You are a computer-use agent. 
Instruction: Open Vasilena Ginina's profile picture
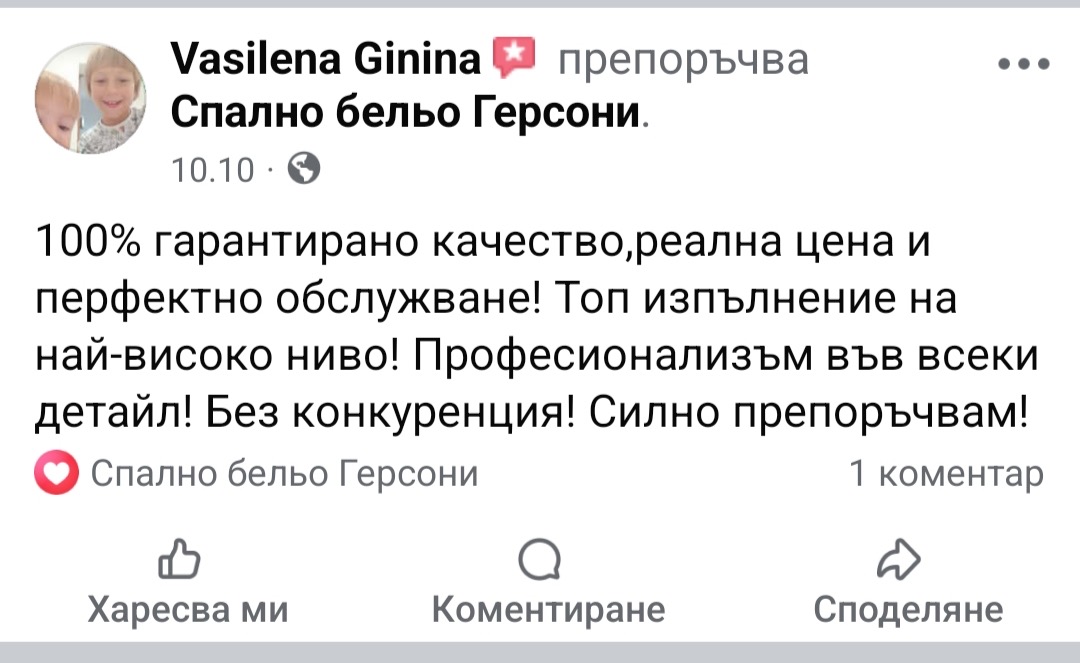(91, 100)
